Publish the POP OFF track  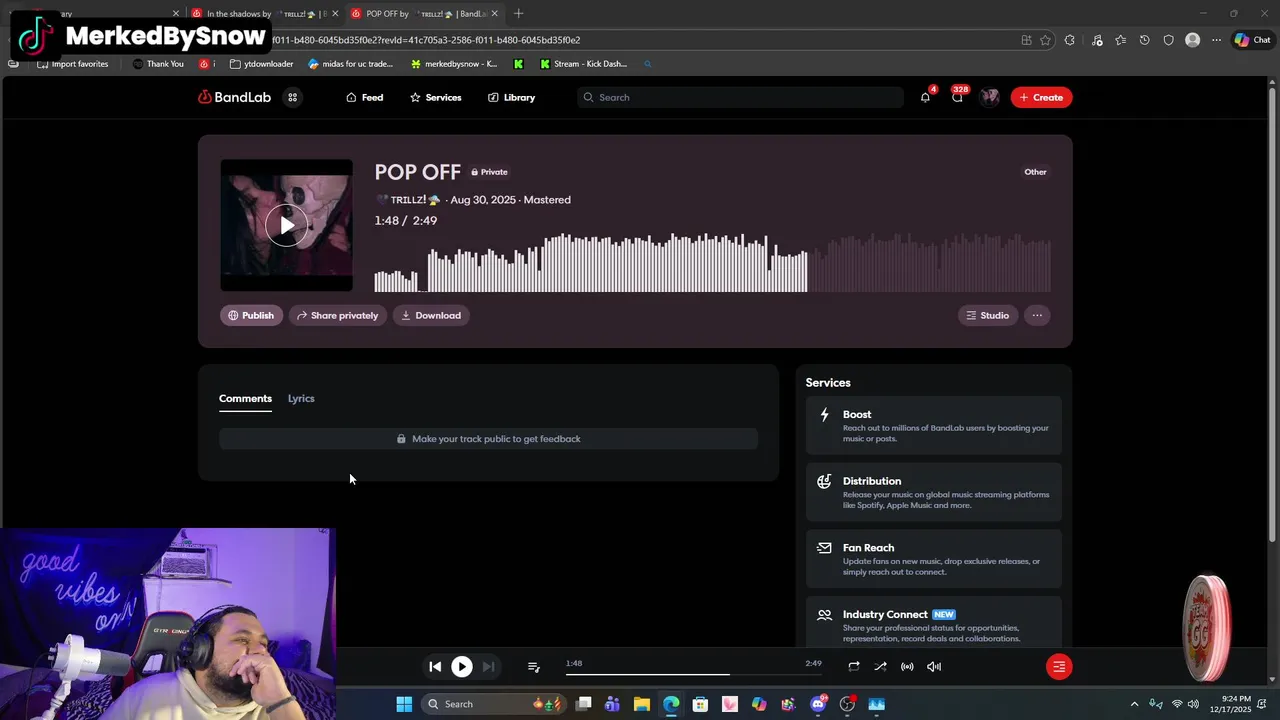tap(251, 315)
